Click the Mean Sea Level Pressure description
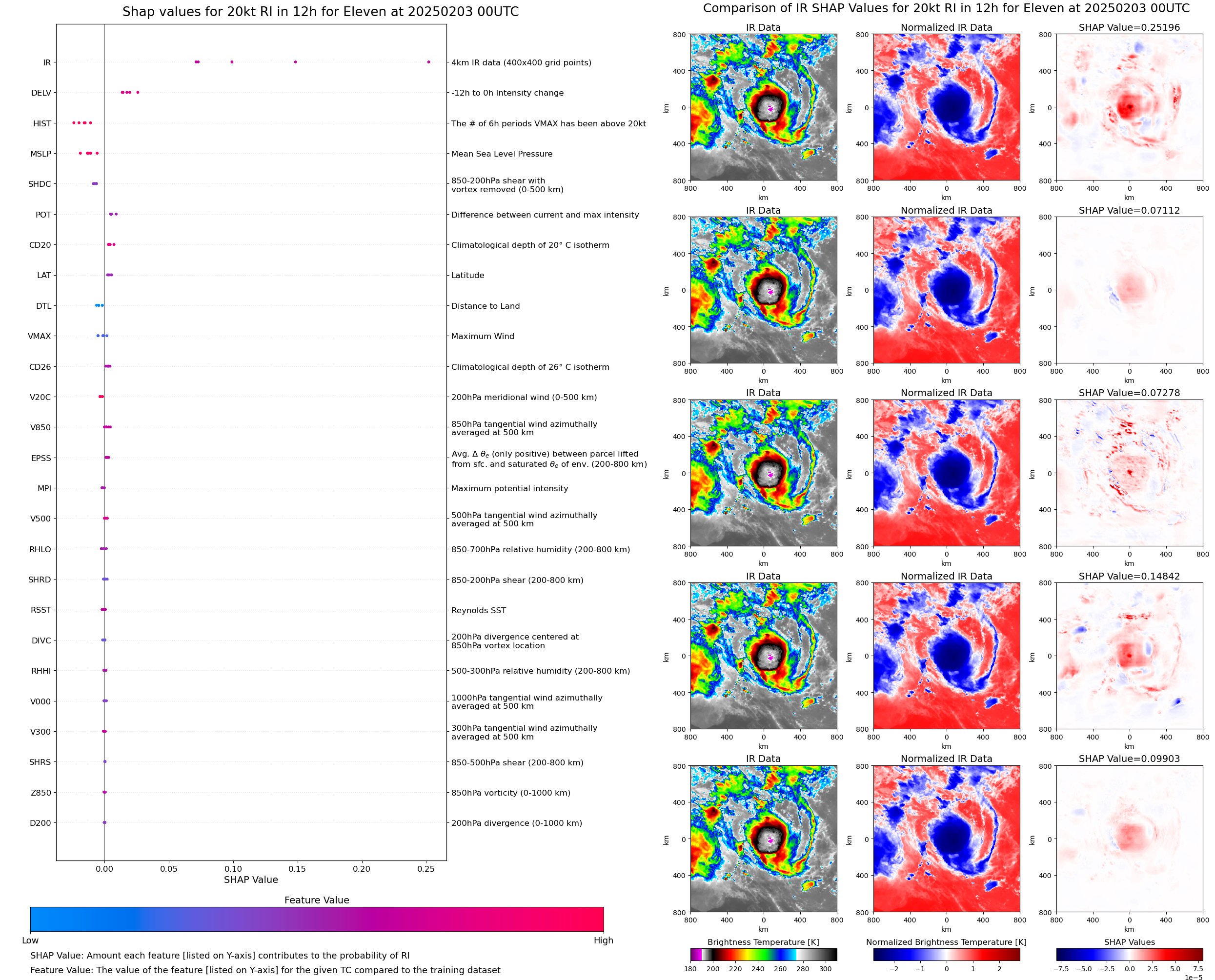Screen dimensions: 1215x980 501,154
